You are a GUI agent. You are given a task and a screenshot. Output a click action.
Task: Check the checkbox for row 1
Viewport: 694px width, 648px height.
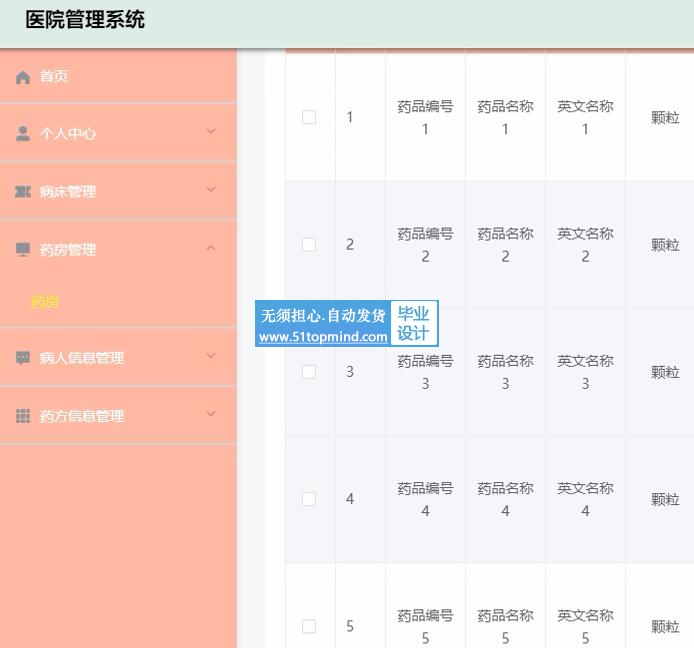309,117
